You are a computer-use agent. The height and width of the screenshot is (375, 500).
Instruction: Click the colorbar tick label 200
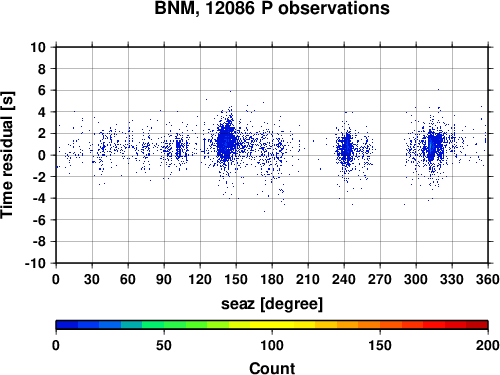tap(488, 345)
